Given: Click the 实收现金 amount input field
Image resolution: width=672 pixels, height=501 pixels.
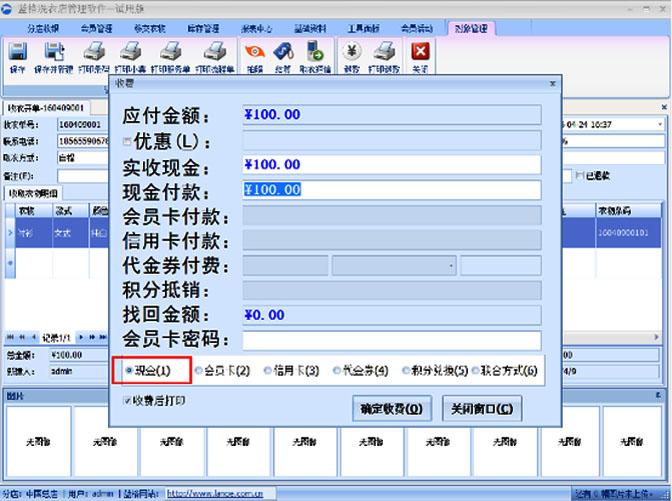Looking at the screenshot, I should click(x=390, y=165).
